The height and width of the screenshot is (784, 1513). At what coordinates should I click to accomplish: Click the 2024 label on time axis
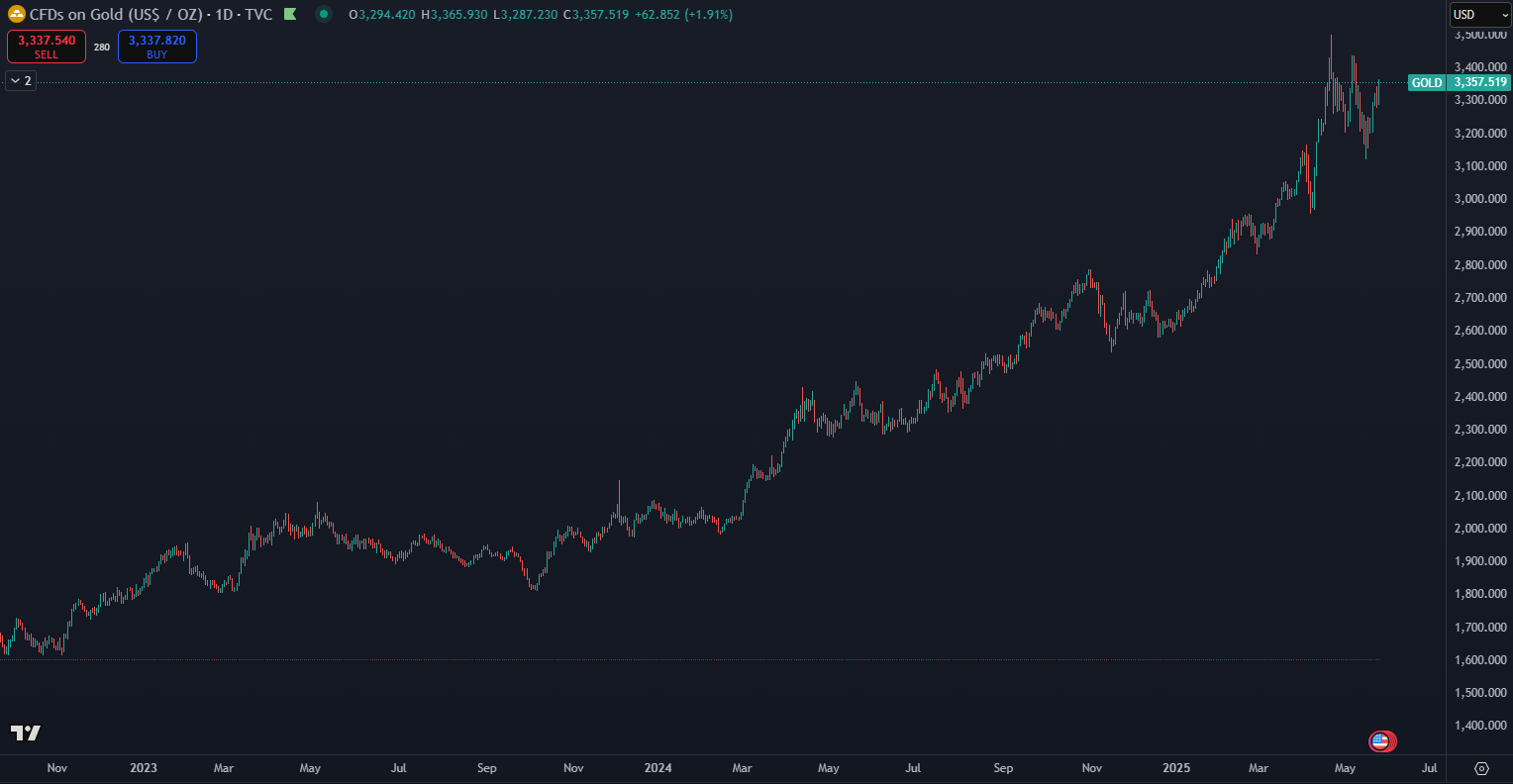point(657,768)
